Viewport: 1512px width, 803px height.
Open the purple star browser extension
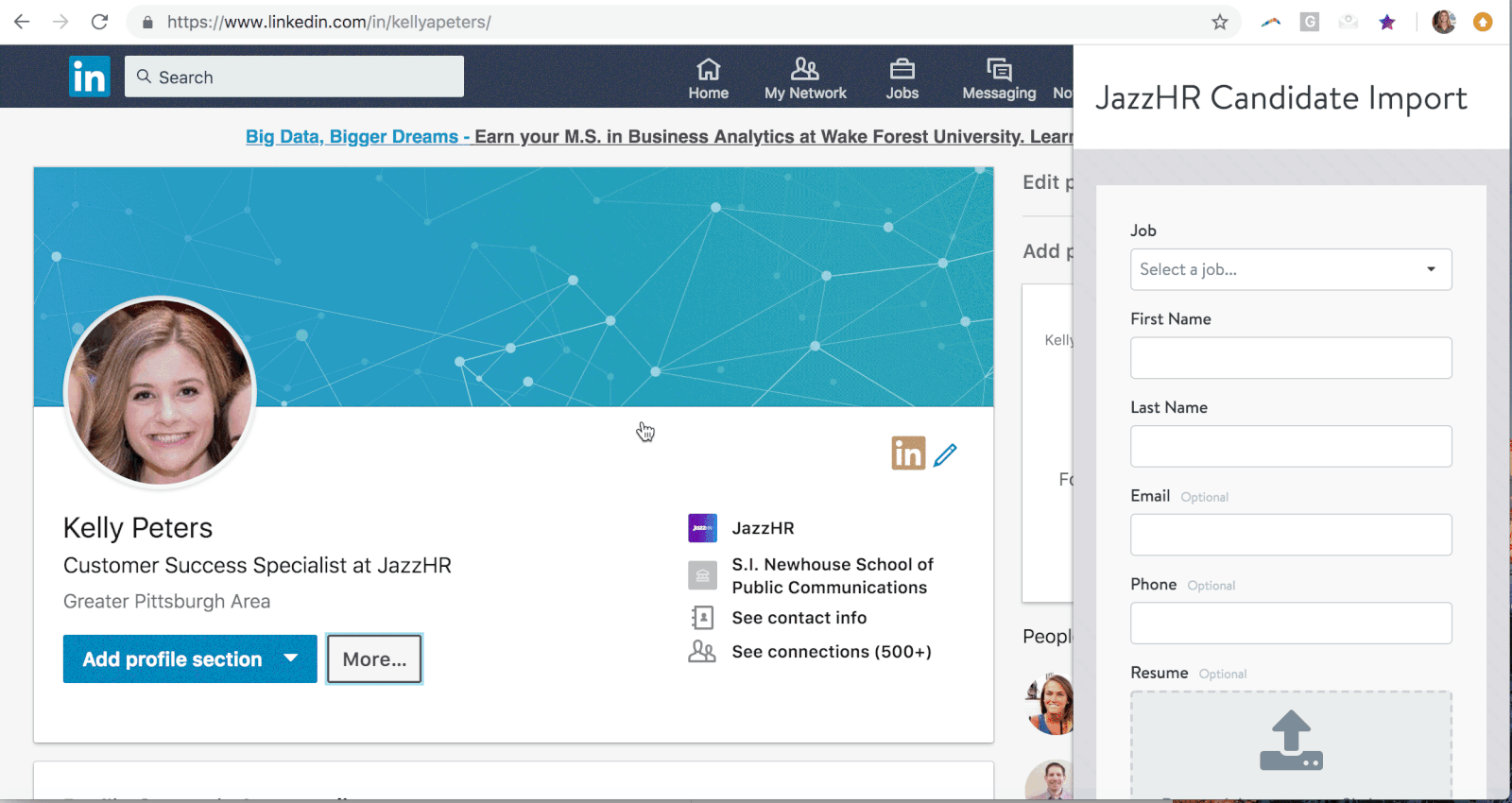pos(1387,22)
